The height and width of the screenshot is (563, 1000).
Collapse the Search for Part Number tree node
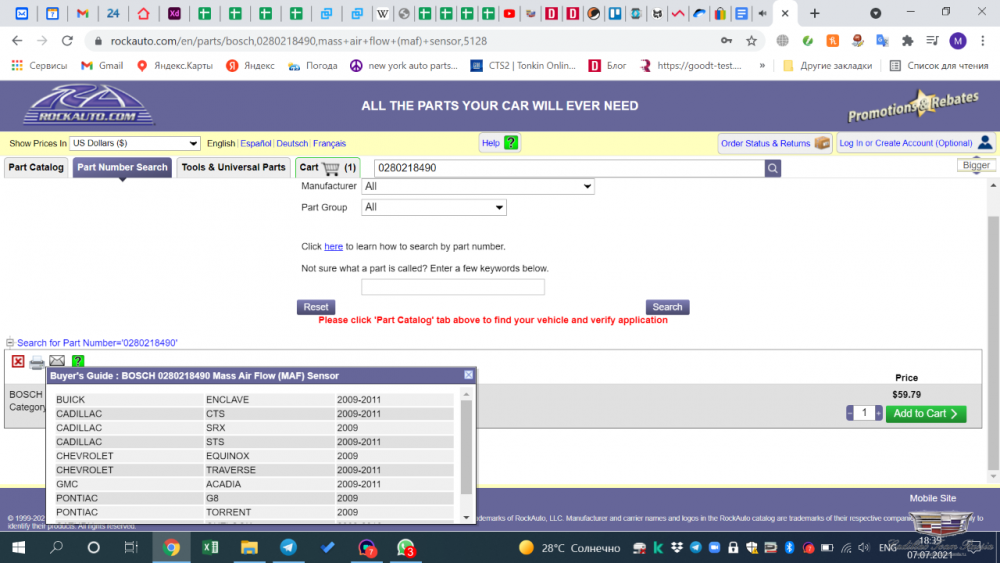(11, 343)
